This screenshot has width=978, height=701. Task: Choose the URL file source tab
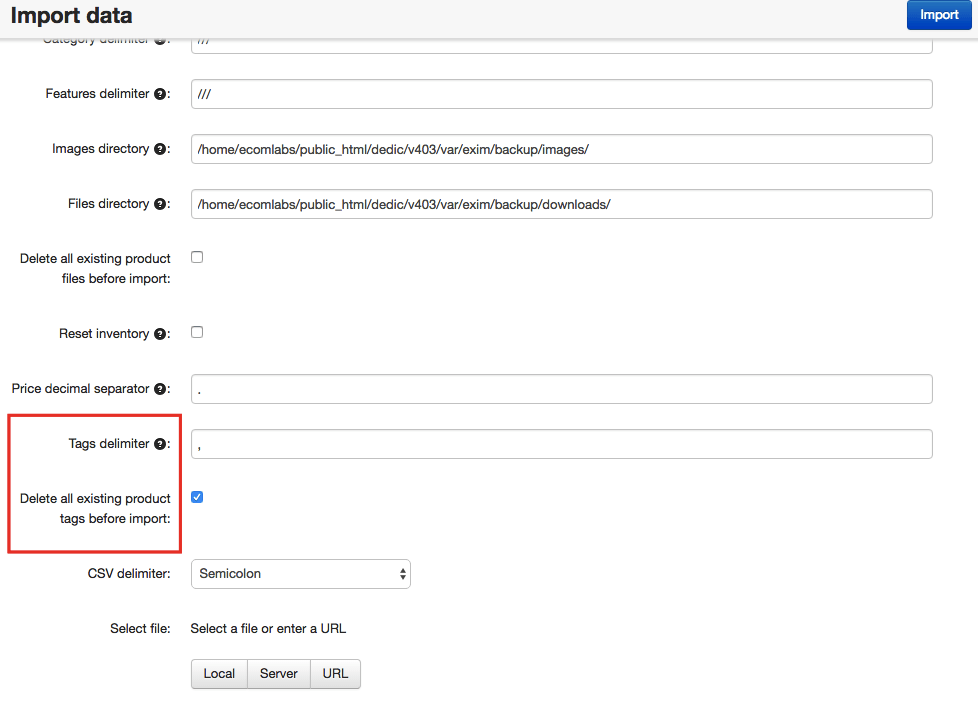coord(335,674)
